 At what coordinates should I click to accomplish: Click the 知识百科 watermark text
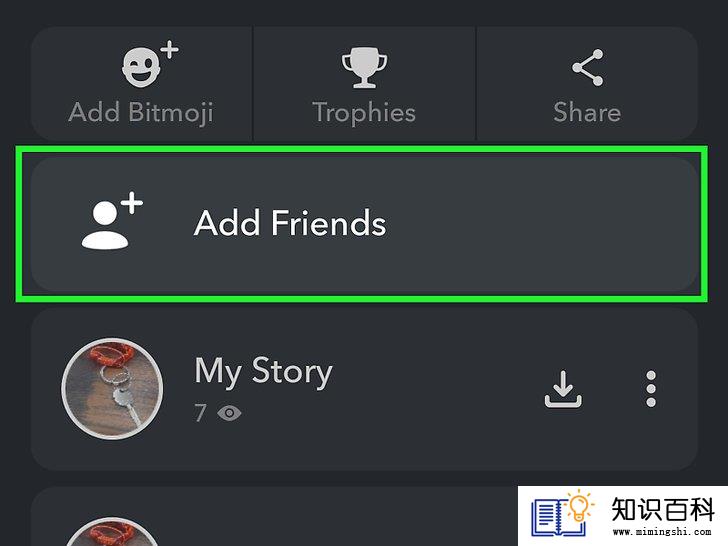(x=663, y=509)
